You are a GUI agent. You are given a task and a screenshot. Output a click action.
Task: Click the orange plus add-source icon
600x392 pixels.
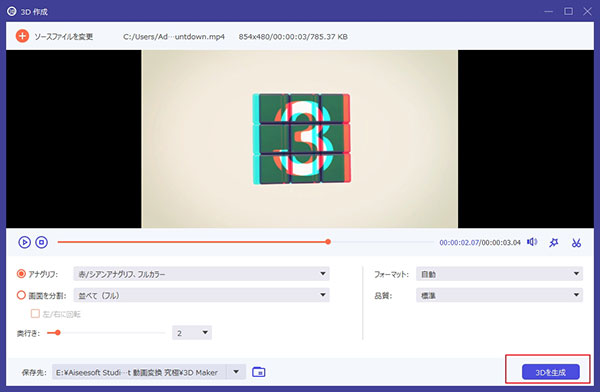click(x=22, y=36)
